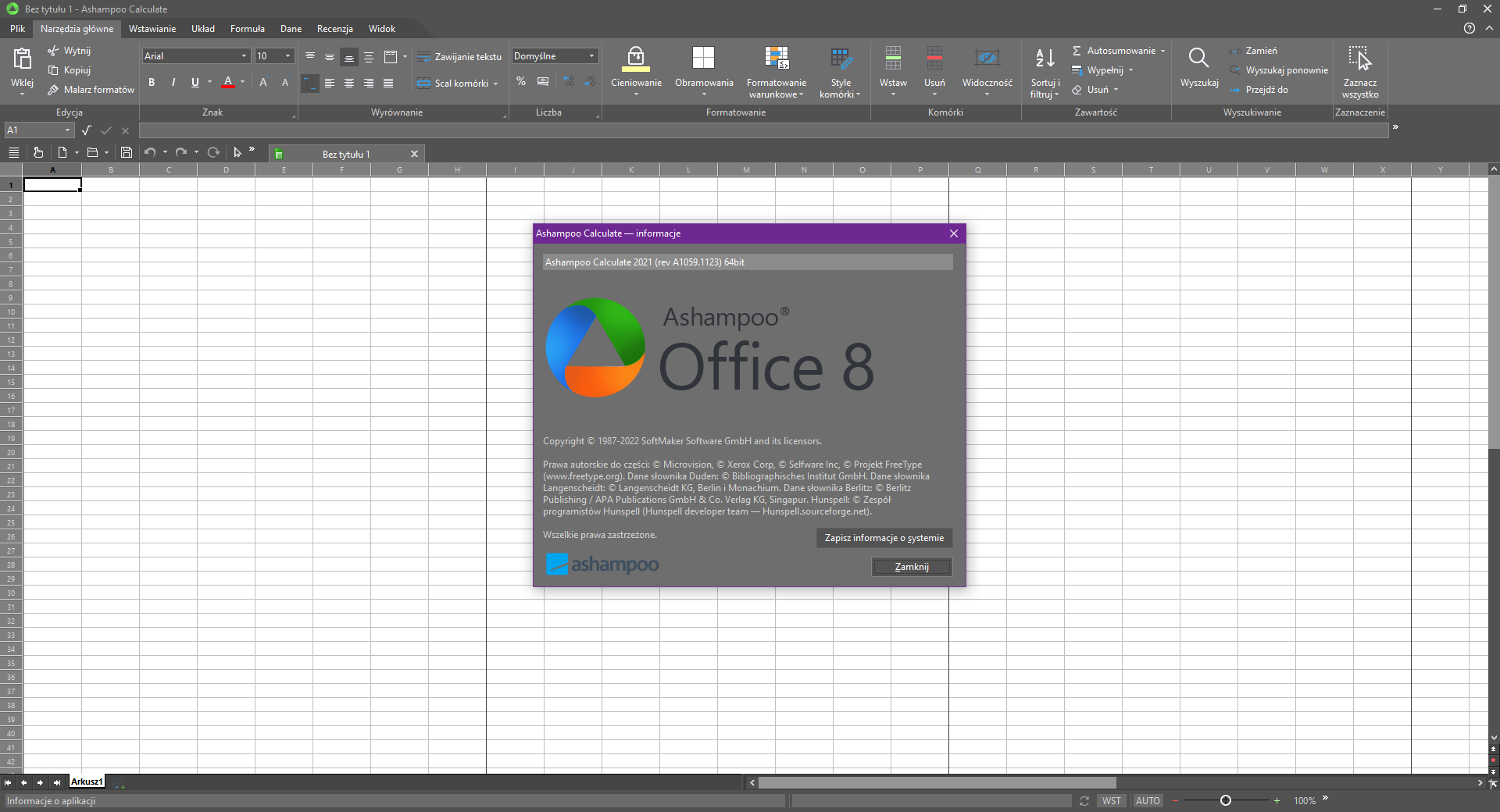Open the Domyślne number format dropdown
1500x812 pixels.
(x=591, y=56)
